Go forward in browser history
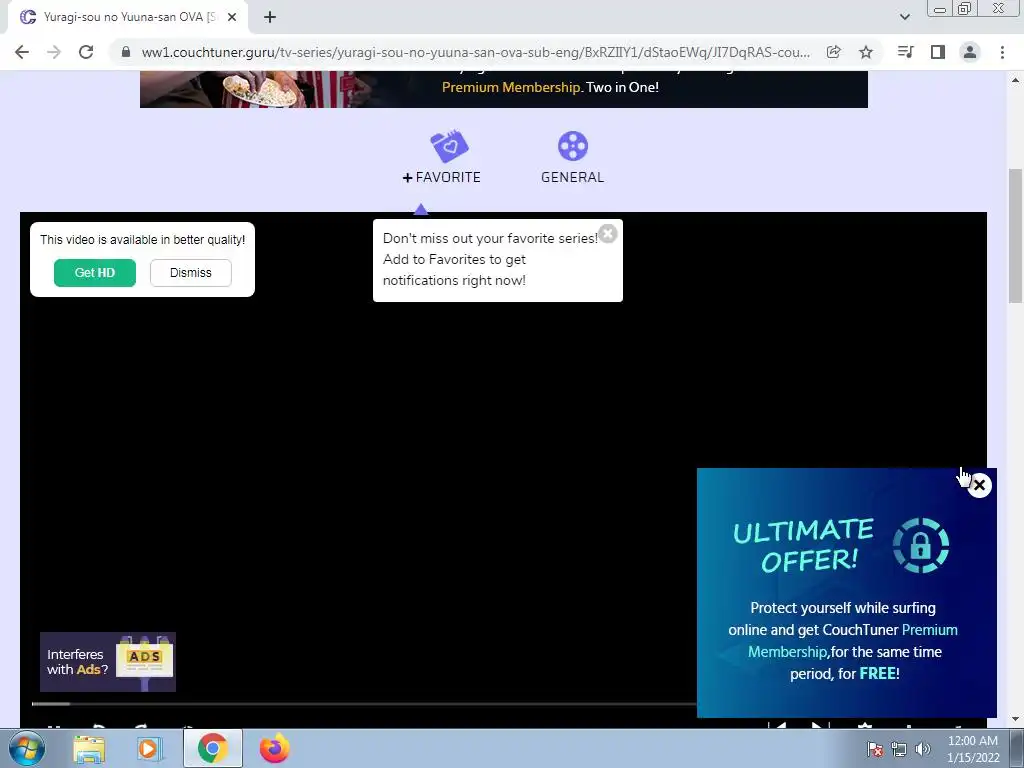The width and height of the screenshot is (1024, 768). (54, 52)
